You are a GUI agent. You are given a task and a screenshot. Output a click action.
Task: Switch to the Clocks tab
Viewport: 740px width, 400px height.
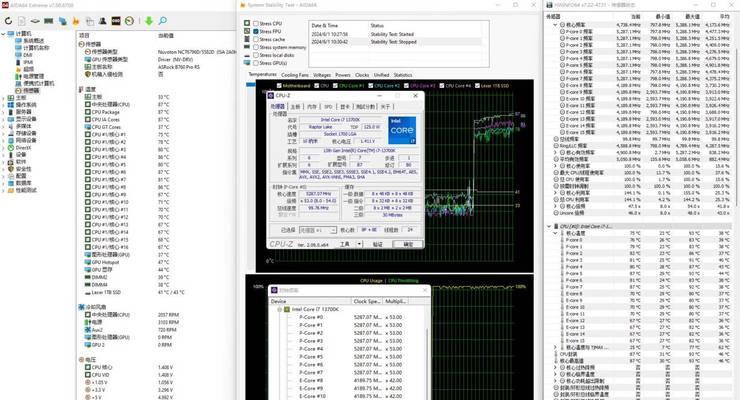pos(362,75)
